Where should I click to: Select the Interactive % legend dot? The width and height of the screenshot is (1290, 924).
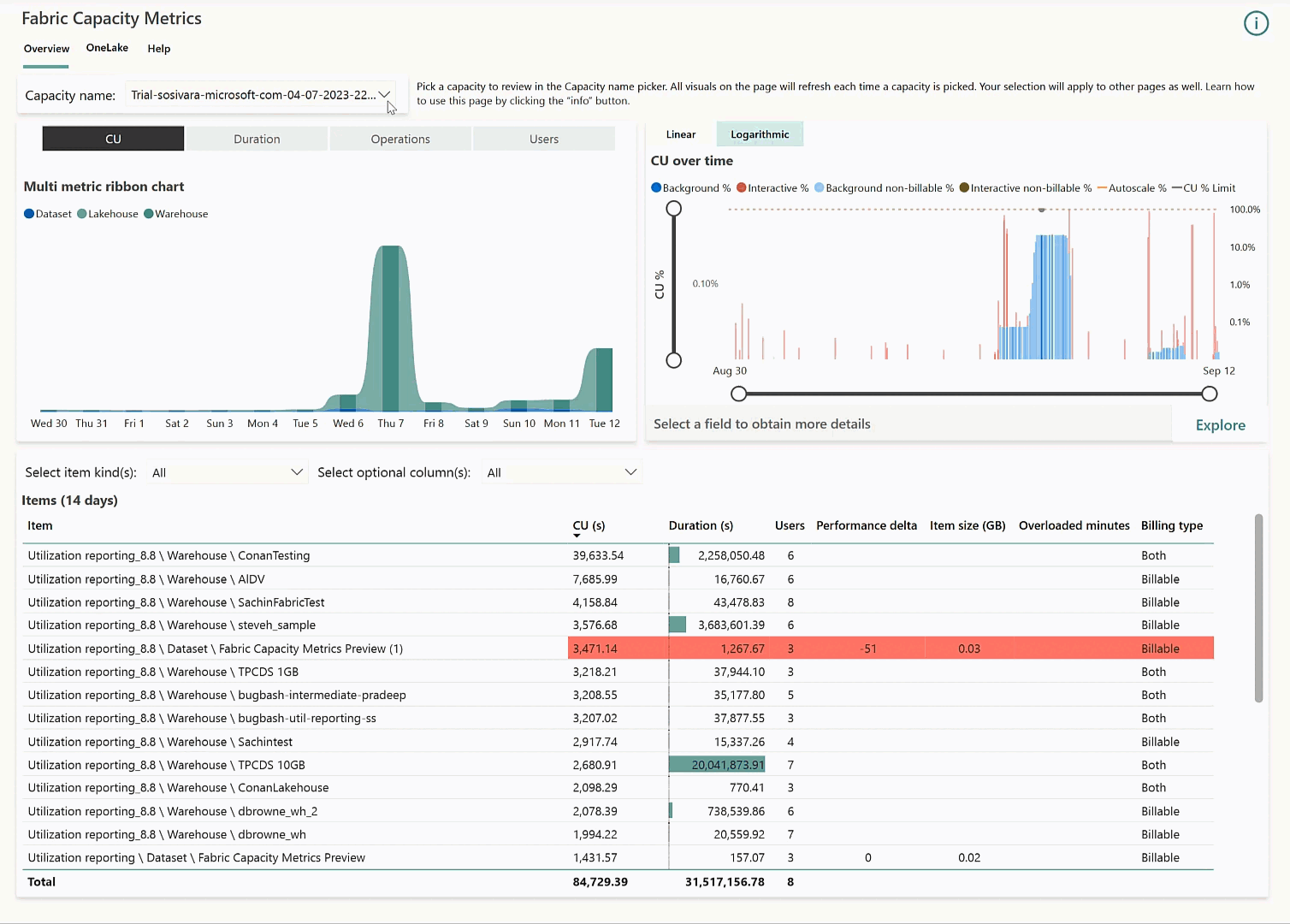tap(741, 187)
